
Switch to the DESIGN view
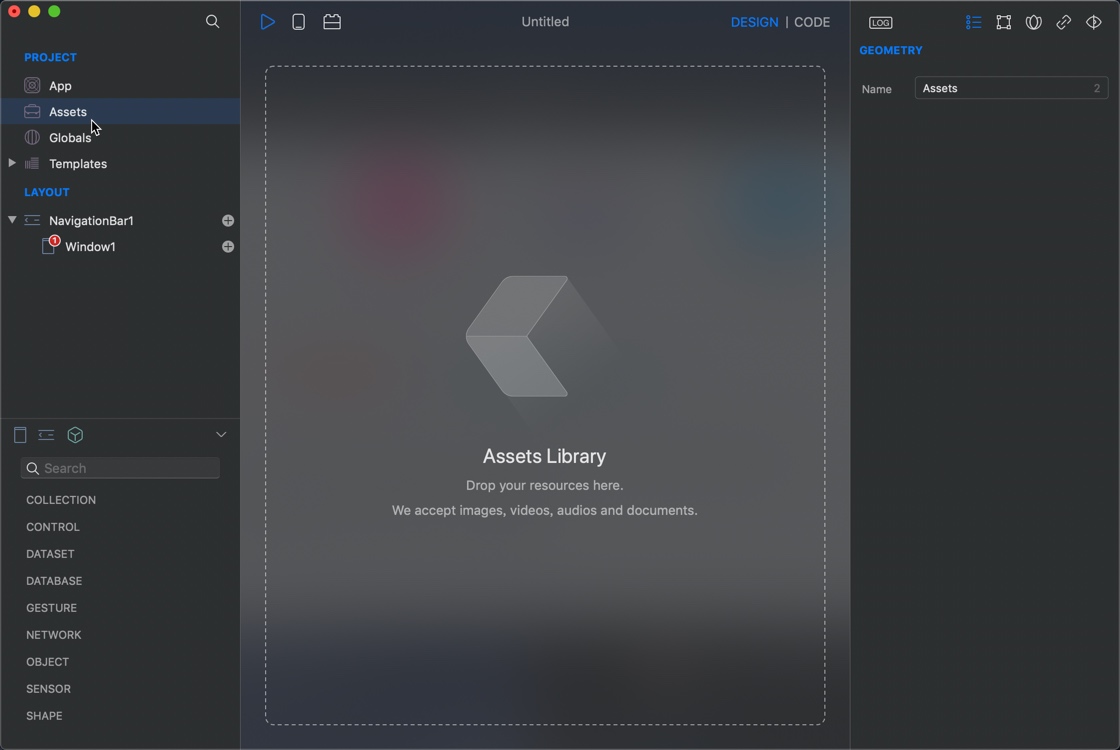point(755,21)
